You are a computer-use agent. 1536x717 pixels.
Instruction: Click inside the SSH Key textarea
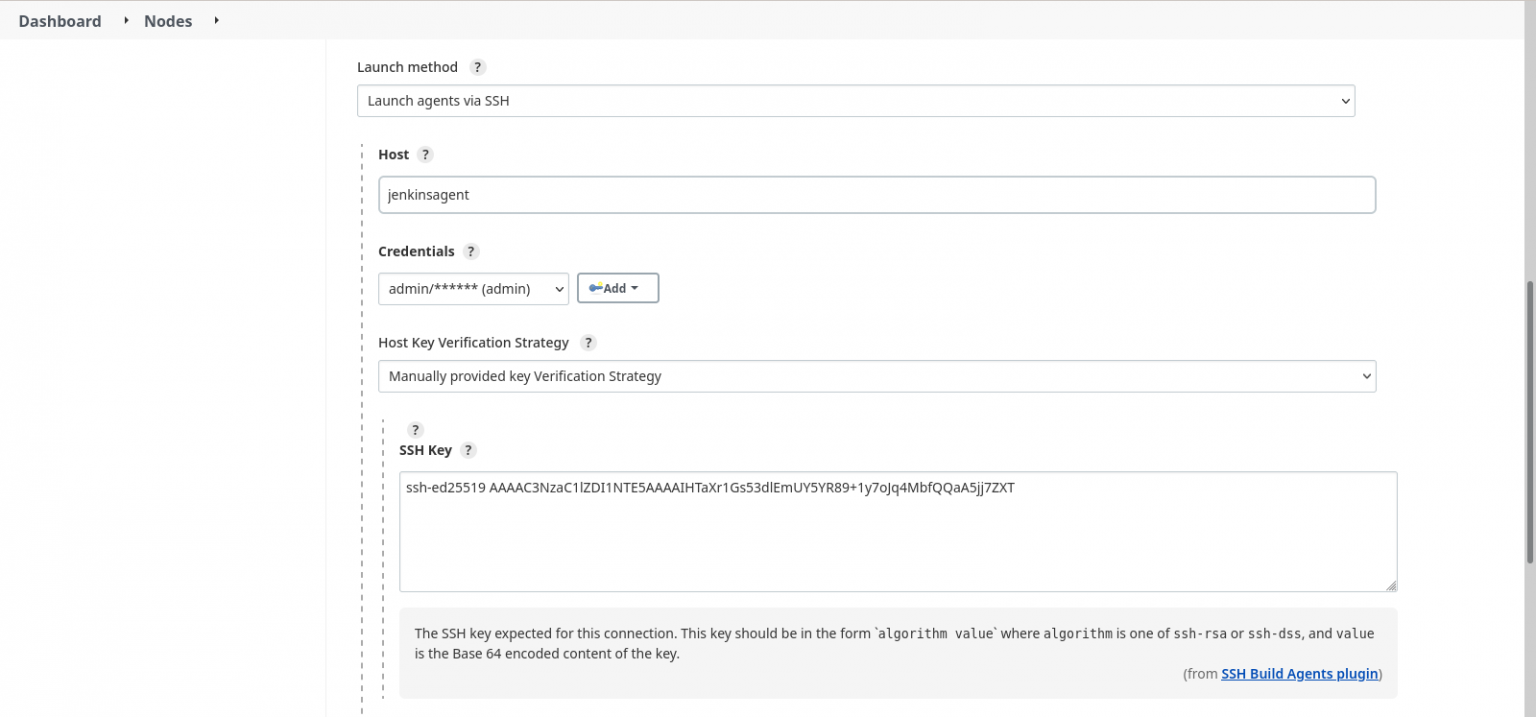click(898, 530)
